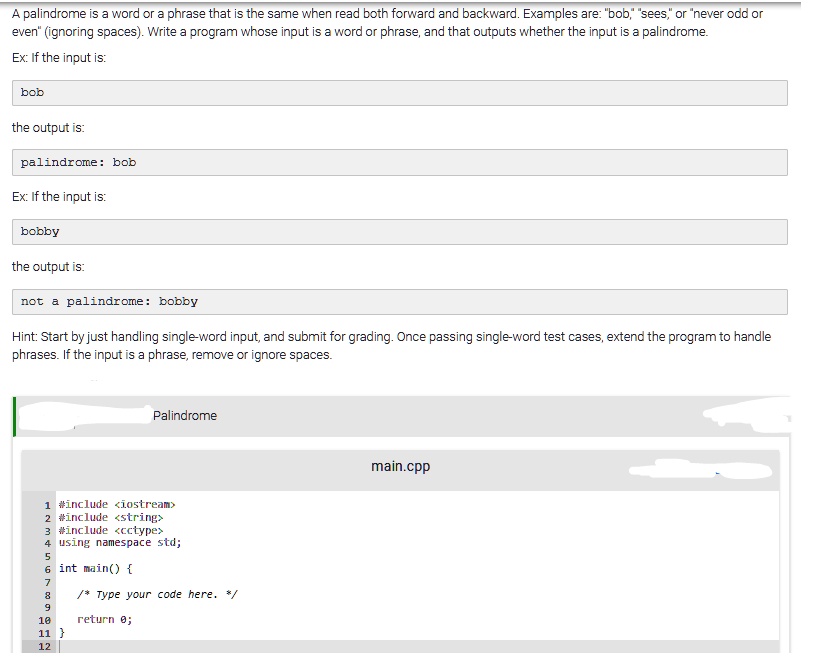Place cursor on the #include <string> line

(110, 517)
